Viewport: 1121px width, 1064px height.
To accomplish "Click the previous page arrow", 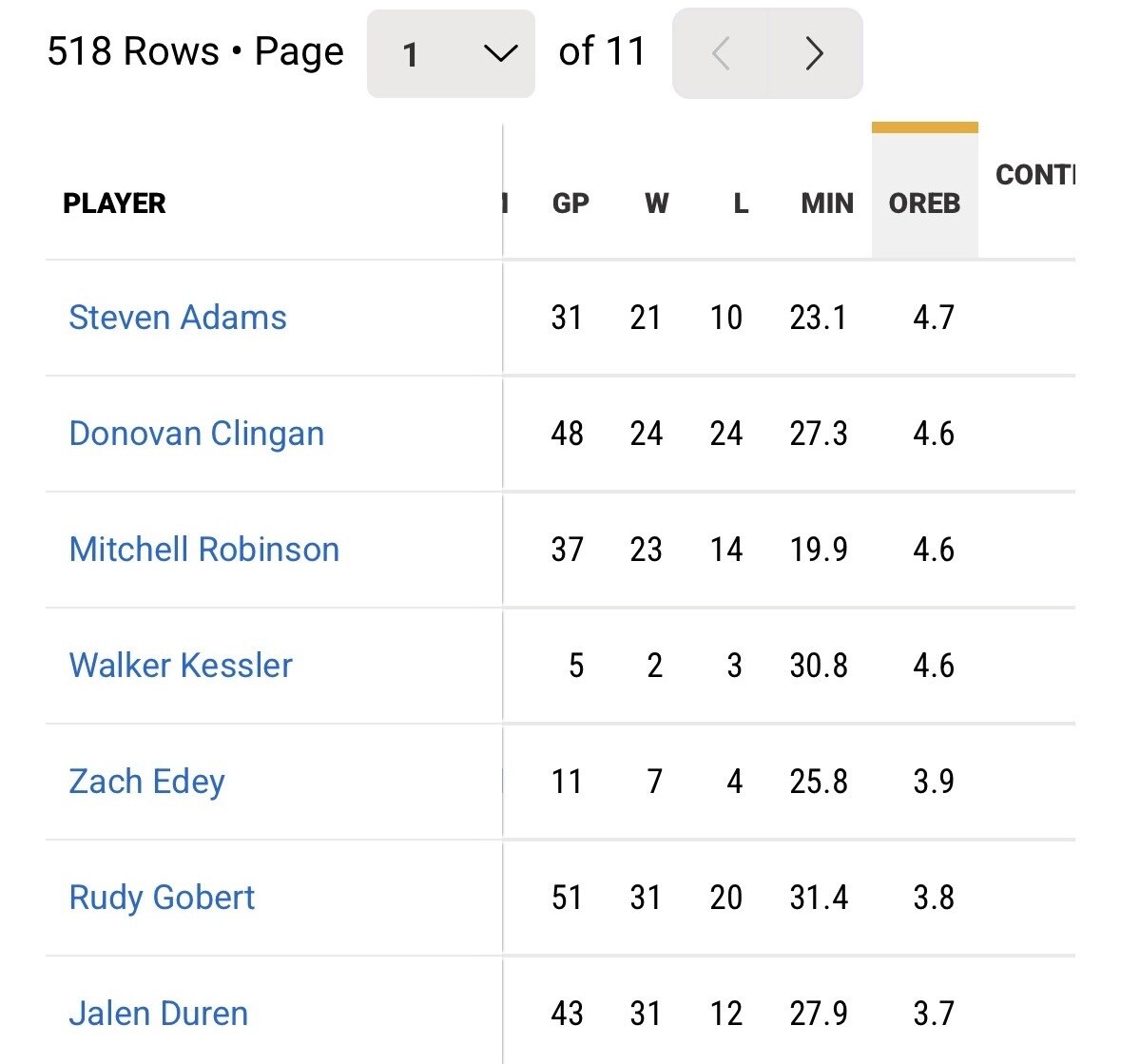I will coord(721,53).
